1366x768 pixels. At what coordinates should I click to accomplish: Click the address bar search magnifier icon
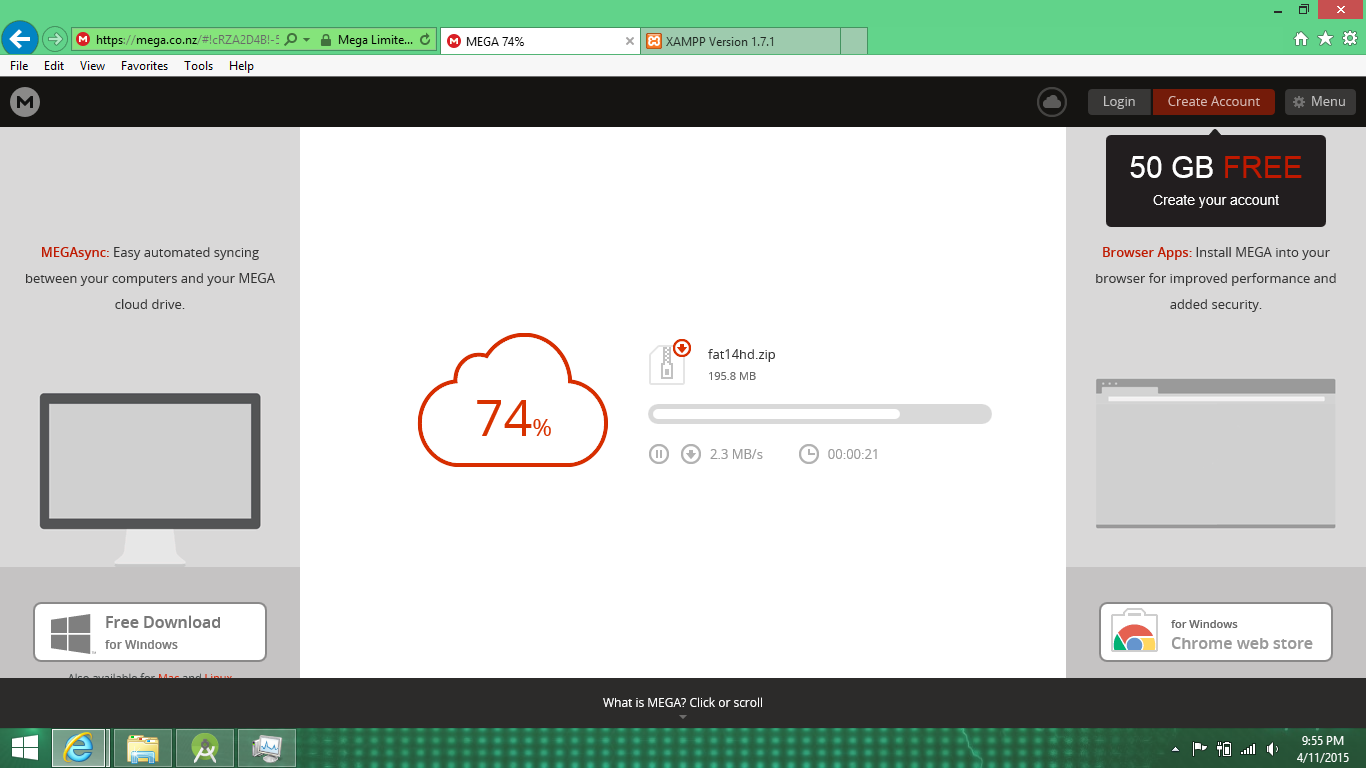coord(291,40)
